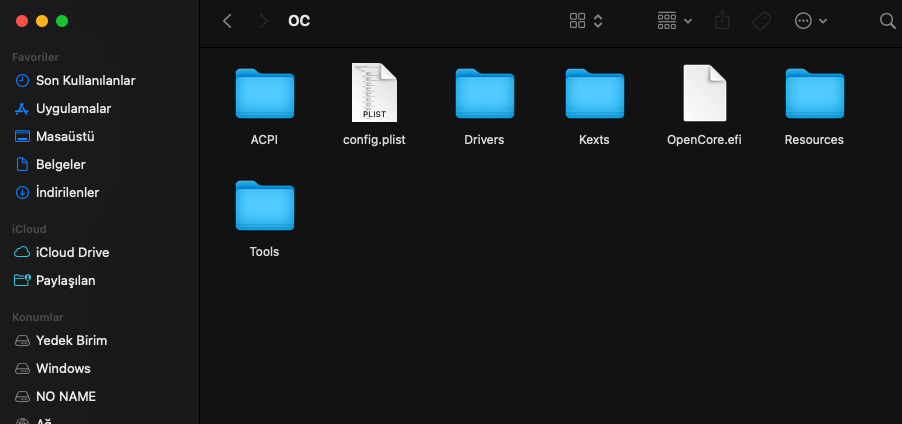Click the Kexts folder name label
This screenshot has width=902, height=424.
[594, 140]
